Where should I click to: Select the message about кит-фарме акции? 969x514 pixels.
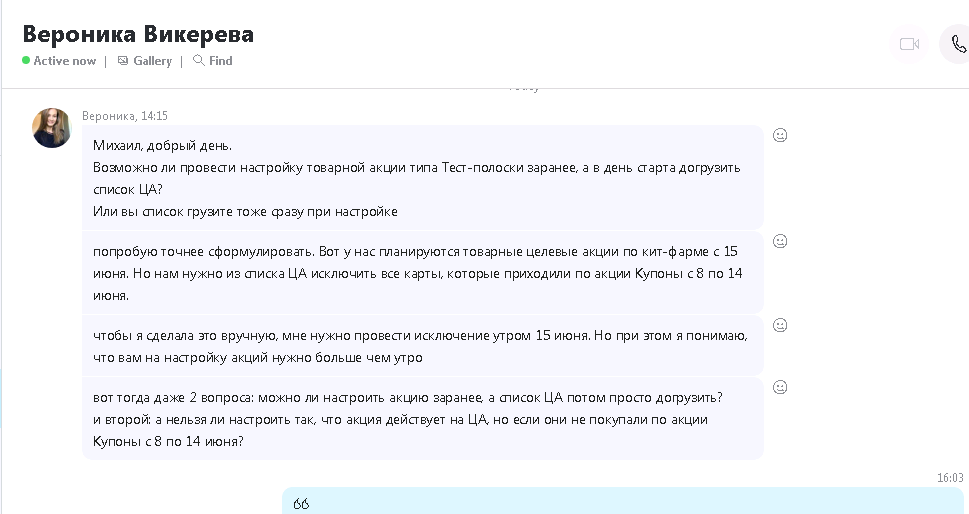[422, 273]
